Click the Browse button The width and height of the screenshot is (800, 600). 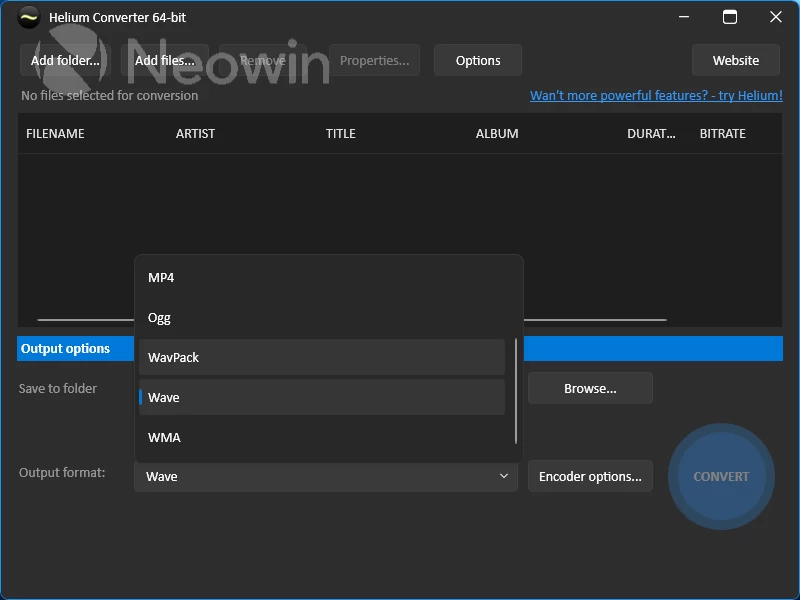tap(590, 388)
